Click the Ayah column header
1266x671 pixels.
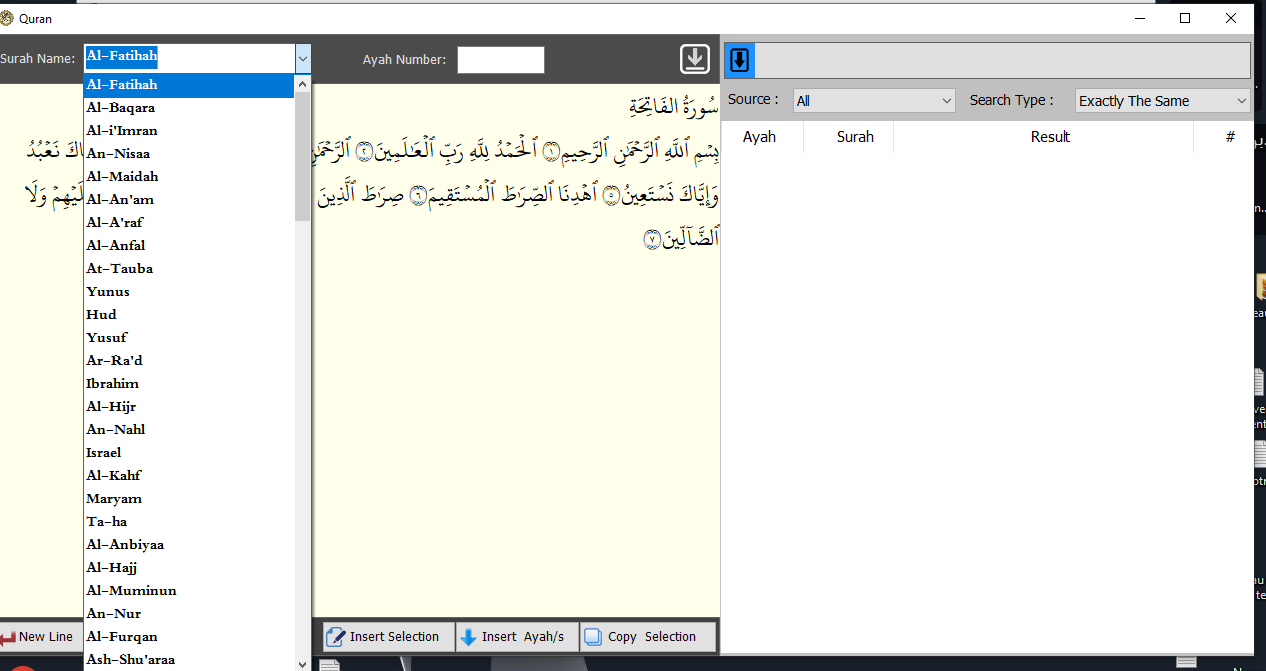(x=759, y=137)
